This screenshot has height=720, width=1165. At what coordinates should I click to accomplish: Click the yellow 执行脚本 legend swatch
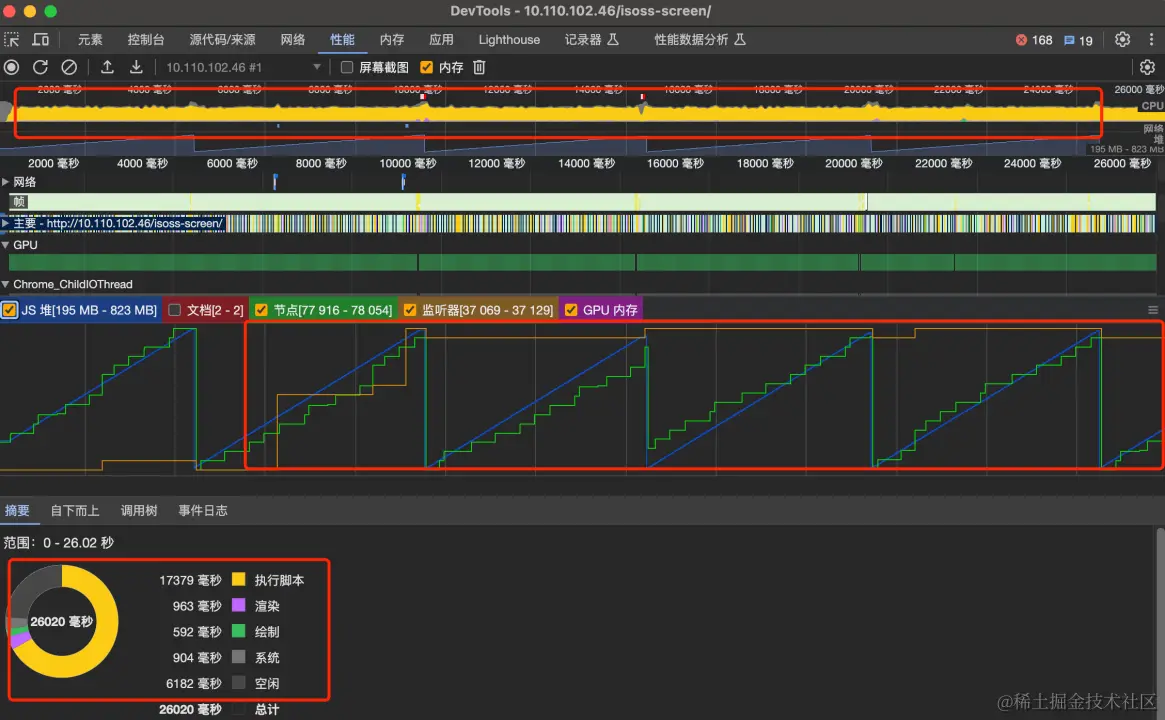tap(238, 579)
